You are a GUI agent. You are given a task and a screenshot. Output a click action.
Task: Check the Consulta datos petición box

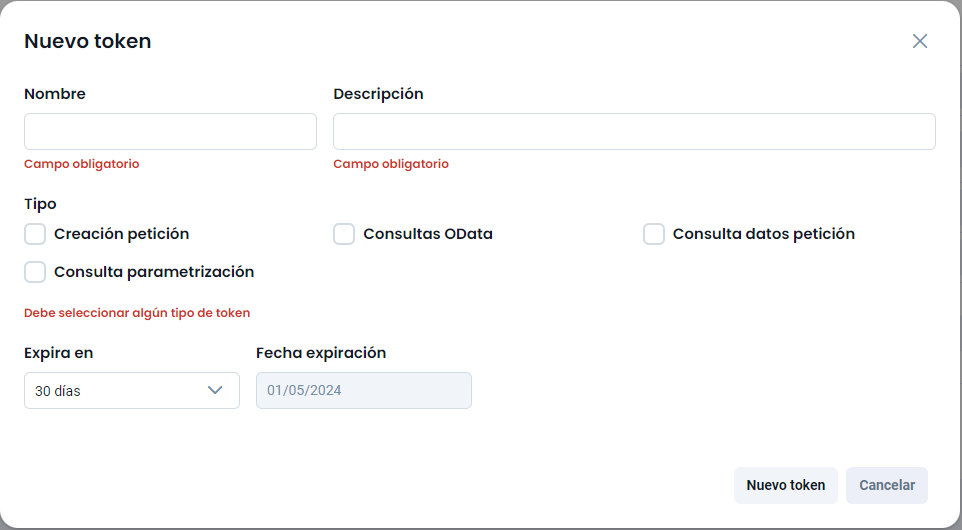(x=654, y=234)
